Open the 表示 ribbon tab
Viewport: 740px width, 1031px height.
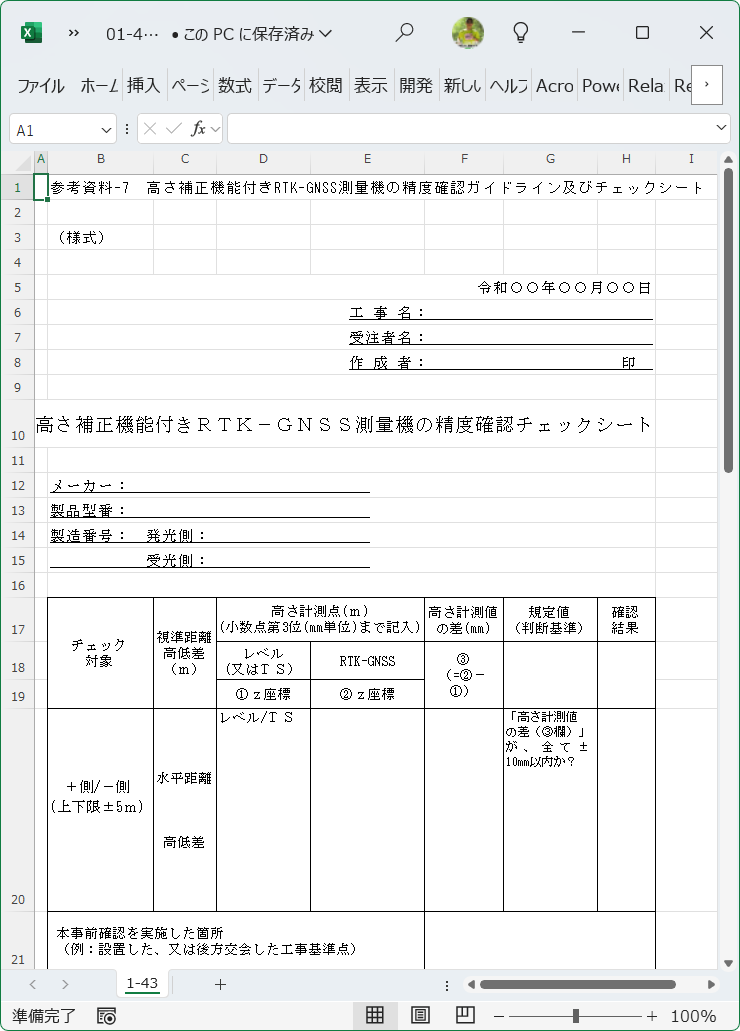coord(370,85)
